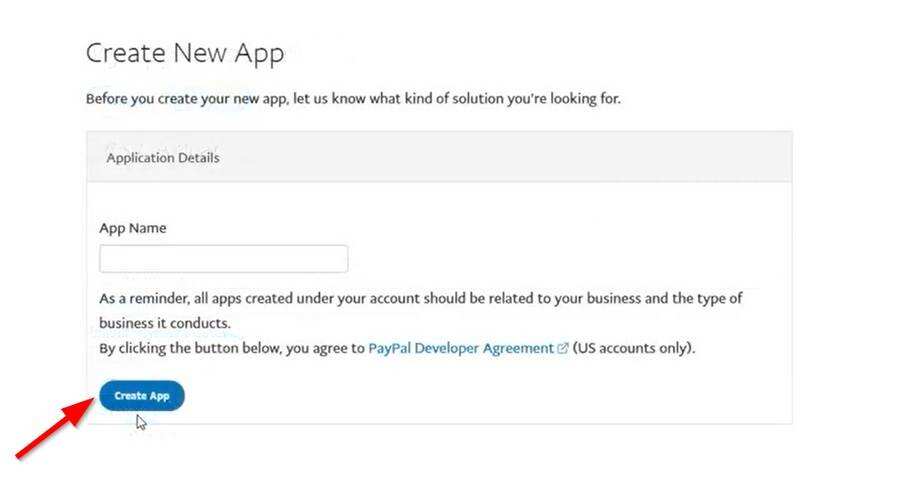Click the Create New App page heading
This screenshot has height=480, width=900.
coord(185,53)
